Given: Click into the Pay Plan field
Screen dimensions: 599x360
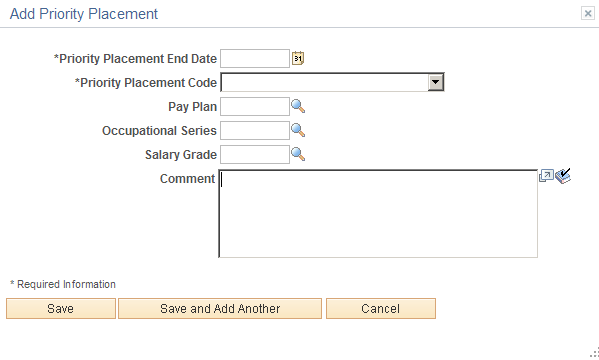Looking at the screenshot, I should (255, 106).
